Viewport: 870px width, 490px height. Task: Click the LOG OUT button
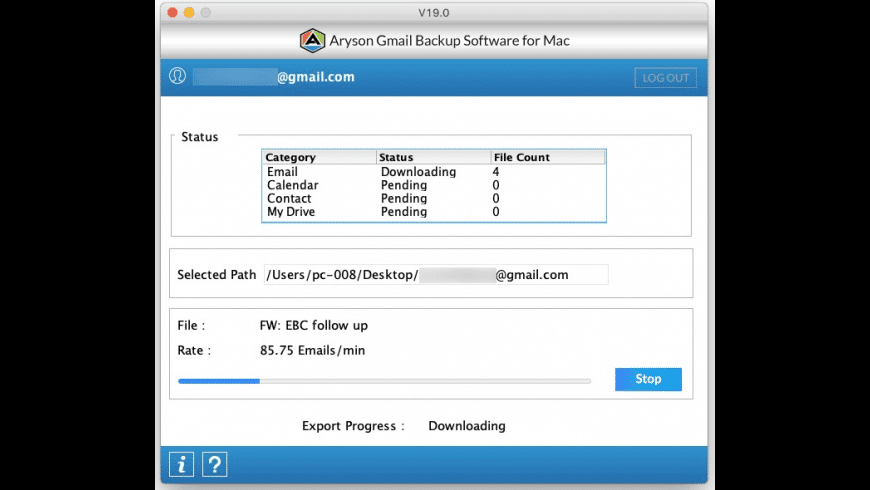[x=665, y=78]
